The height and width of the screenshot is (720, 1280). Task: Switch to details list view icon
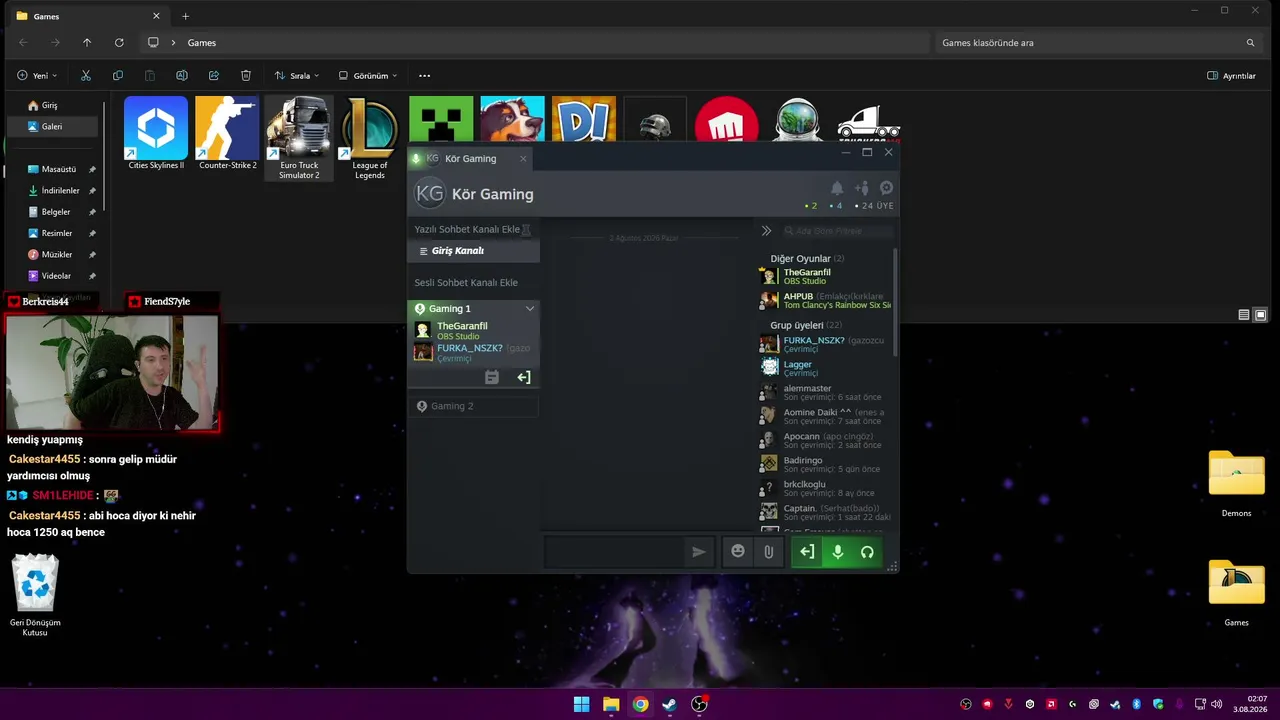pos(1244,314)
